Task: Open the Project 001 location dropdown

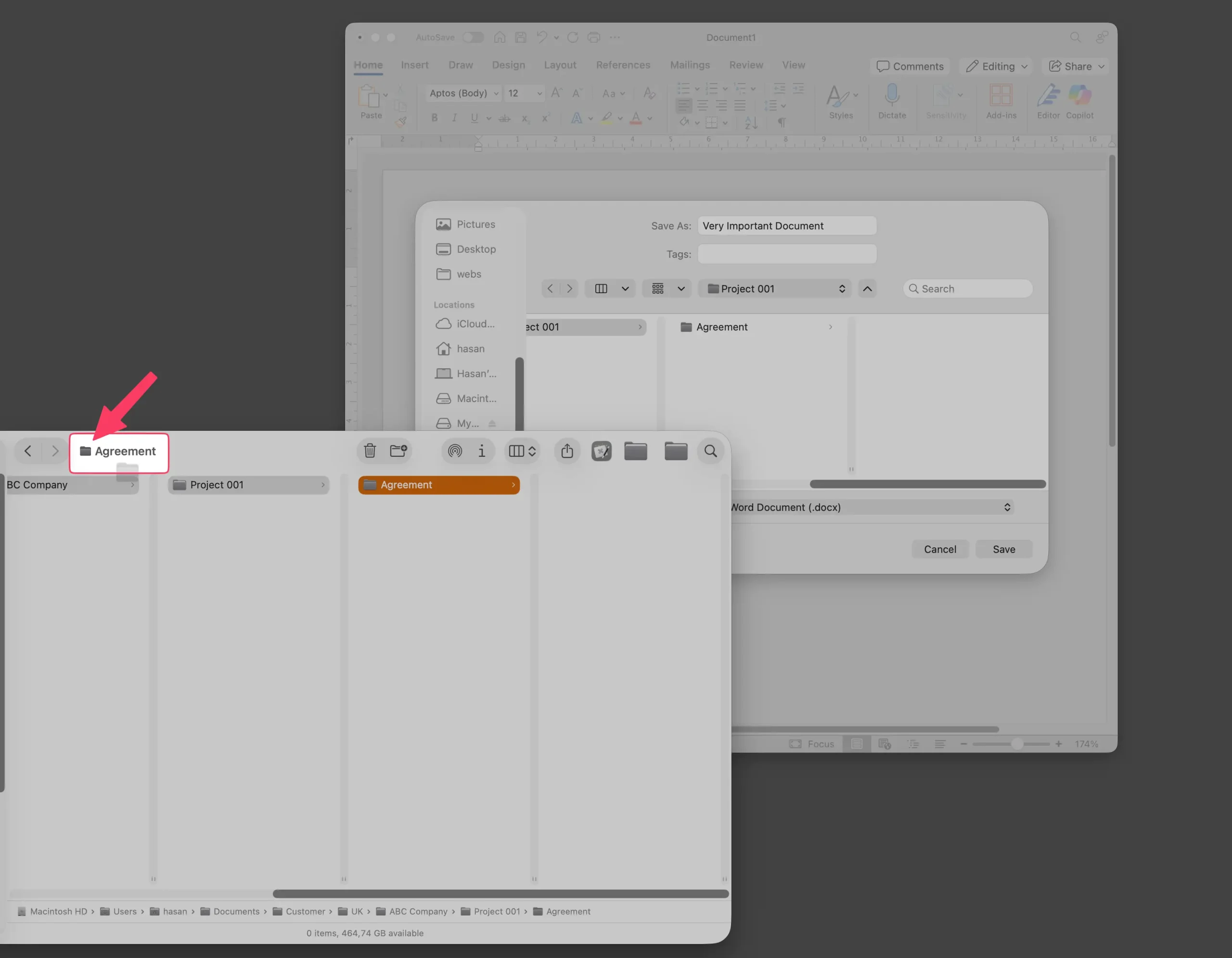Action: [x=774, y=289]
